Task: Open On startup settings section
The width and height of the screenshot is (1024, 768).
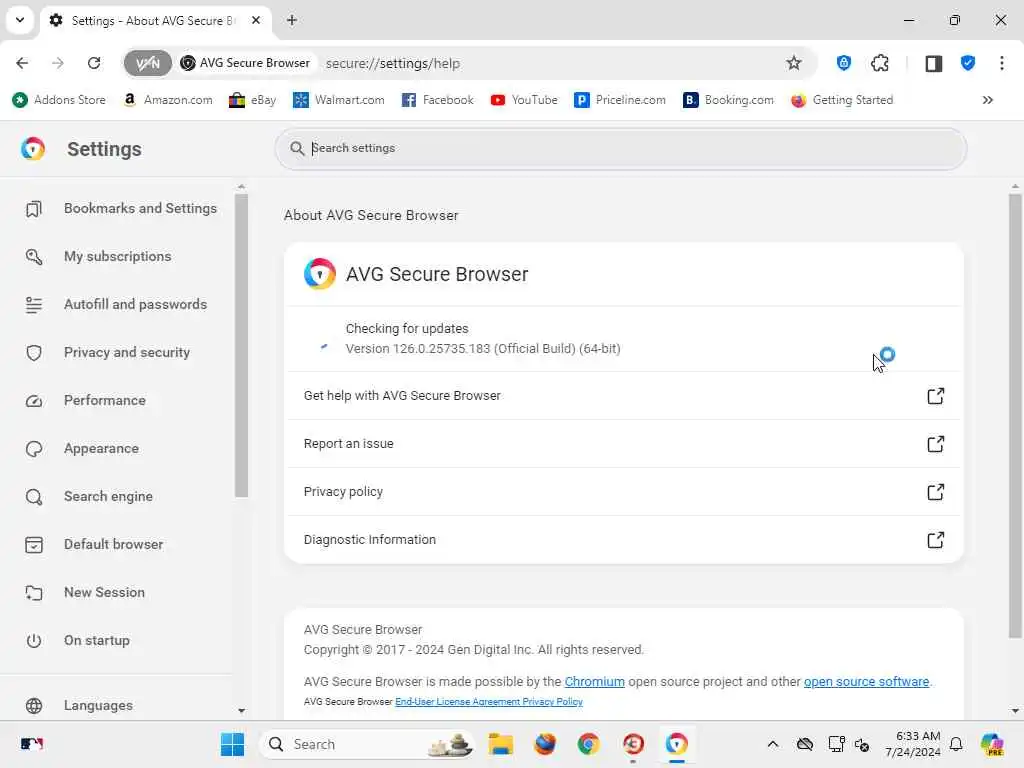Action: [x=77, y=641]
